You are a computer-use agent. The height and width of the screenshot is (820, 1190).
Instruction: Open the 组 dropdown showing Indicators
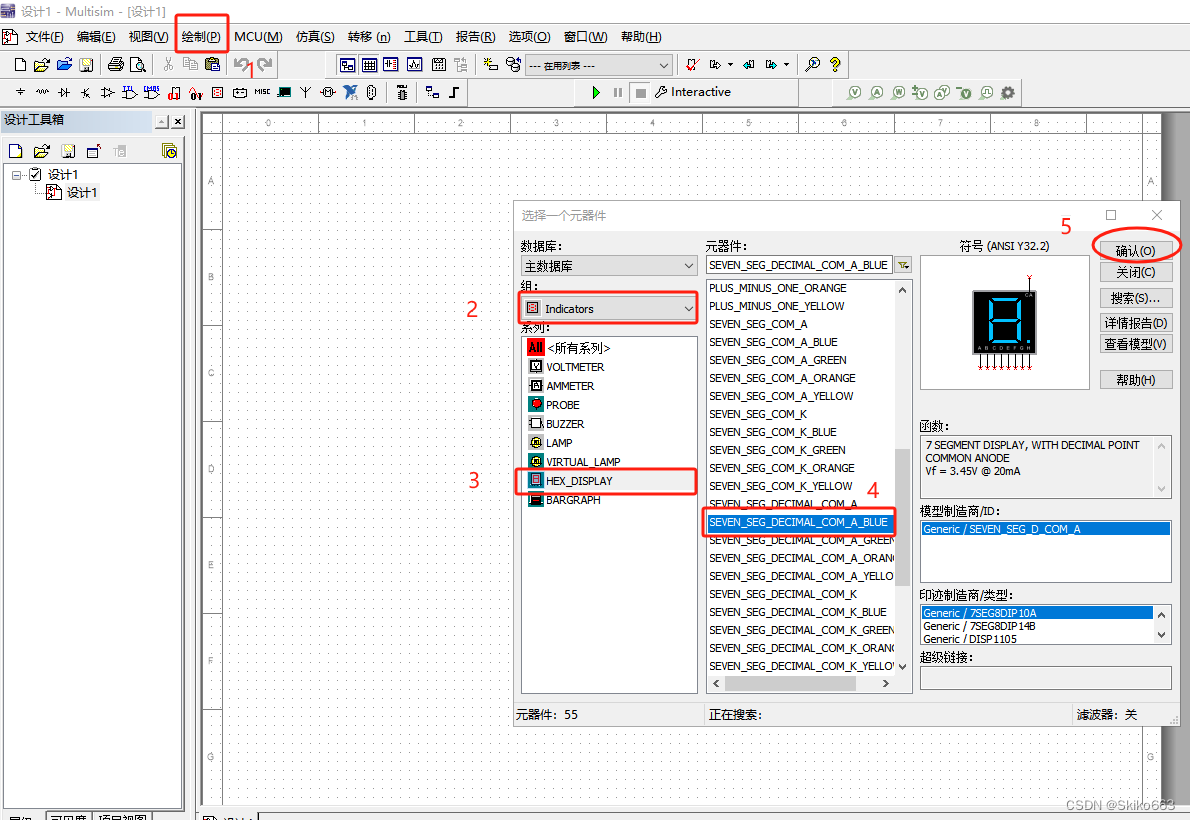pyautogui.click(x=689, y=308)
